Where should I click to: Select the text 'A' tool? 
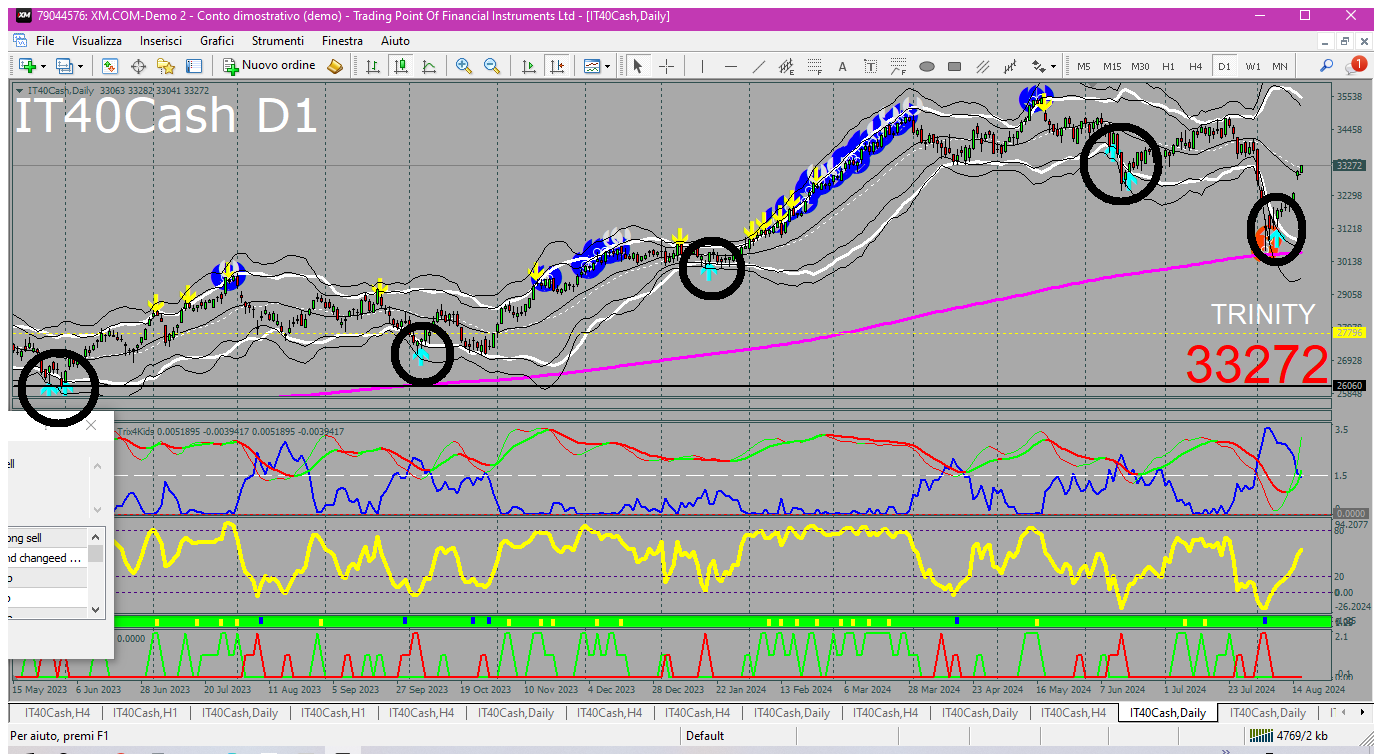coord(843,66)
